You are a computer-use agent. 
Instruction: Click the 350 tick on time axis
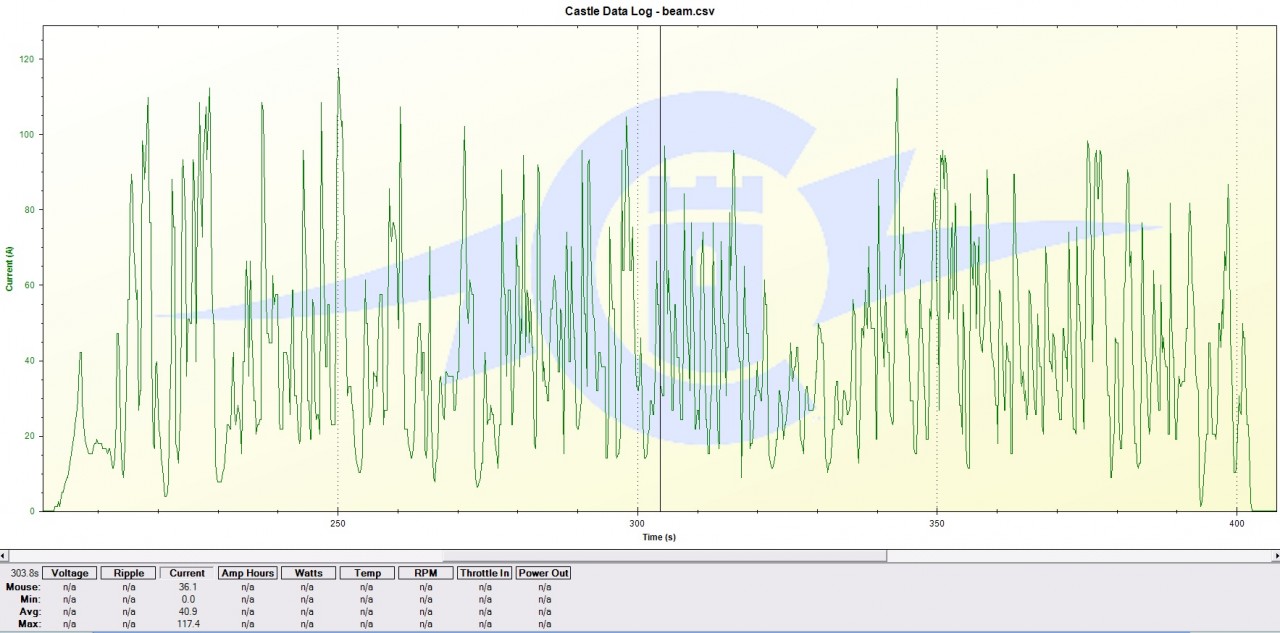[x=937, y=523]
